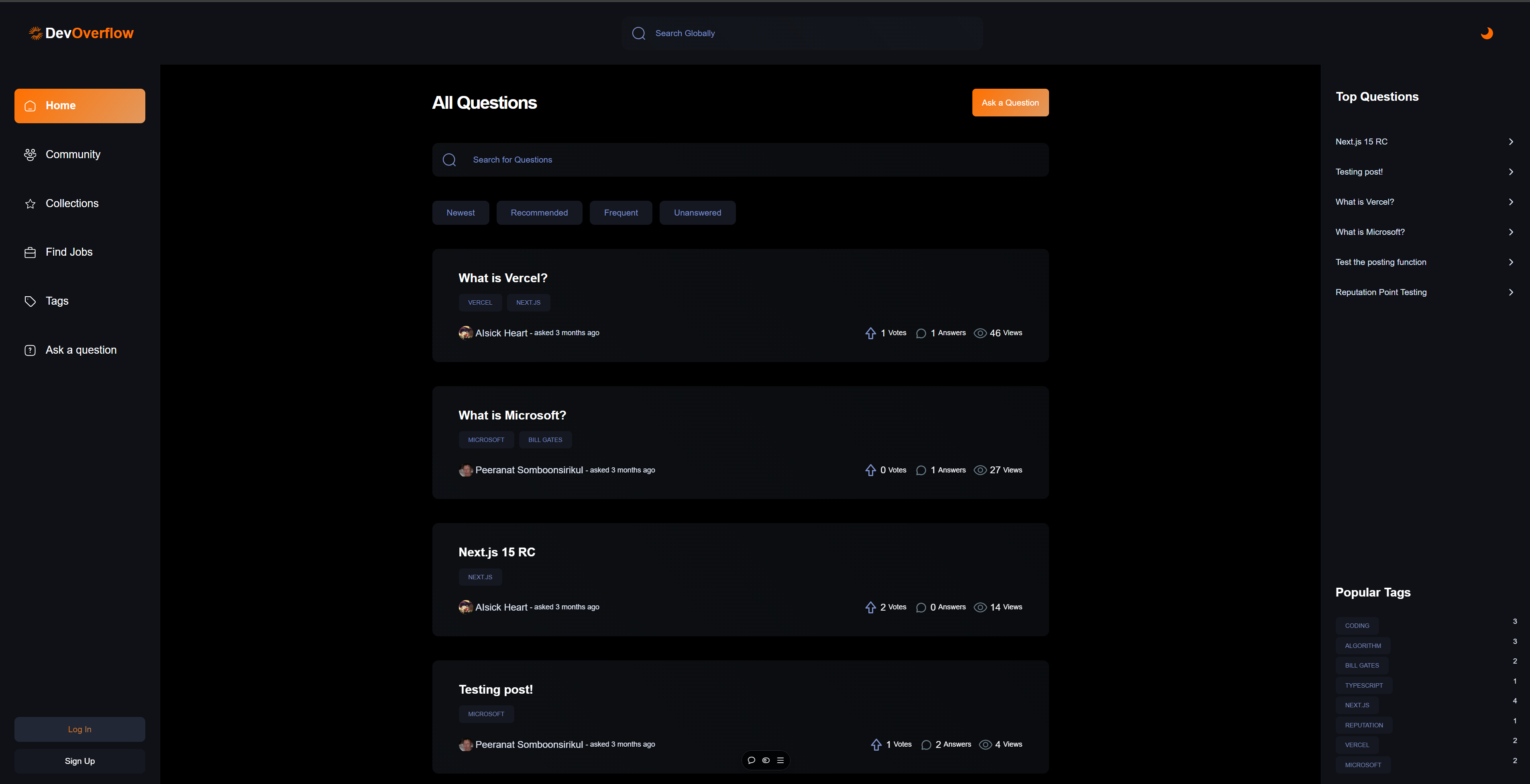Click the DevOverflow sunburst logo
This screenshot has width=1530, height=784.
click(36, 33)
